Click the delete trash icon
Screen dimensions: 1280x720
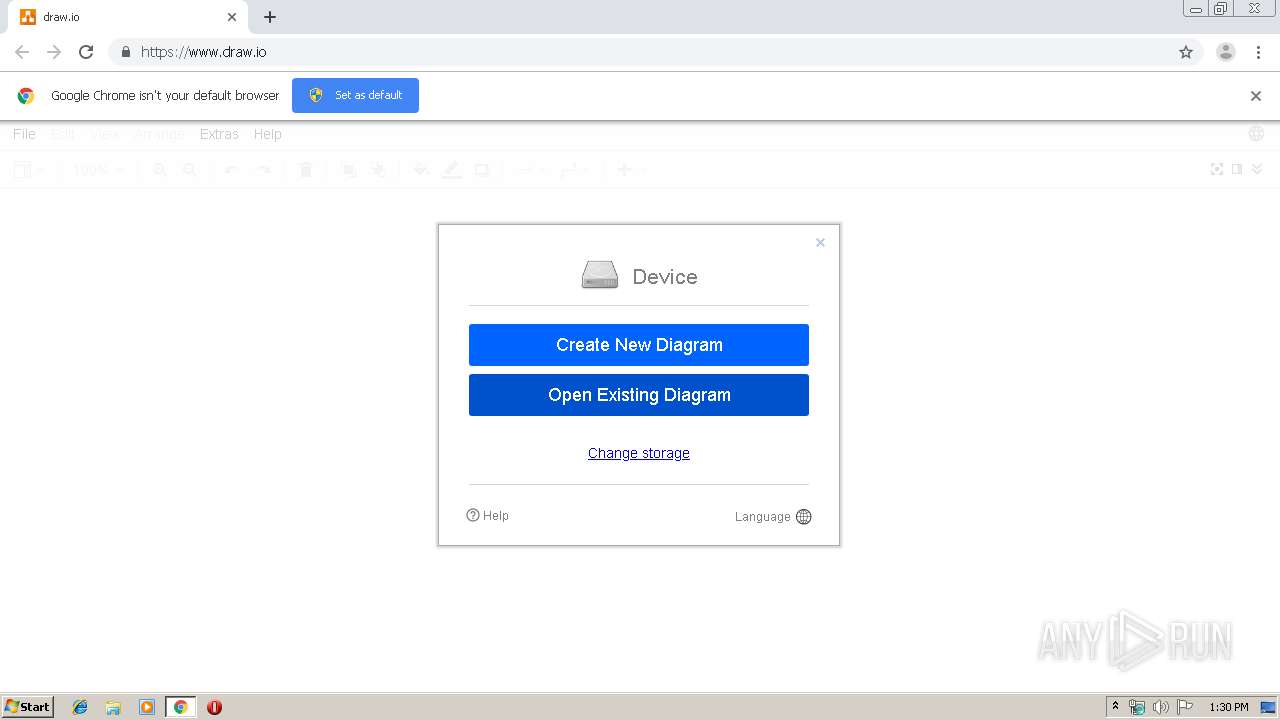click(306, 170)
